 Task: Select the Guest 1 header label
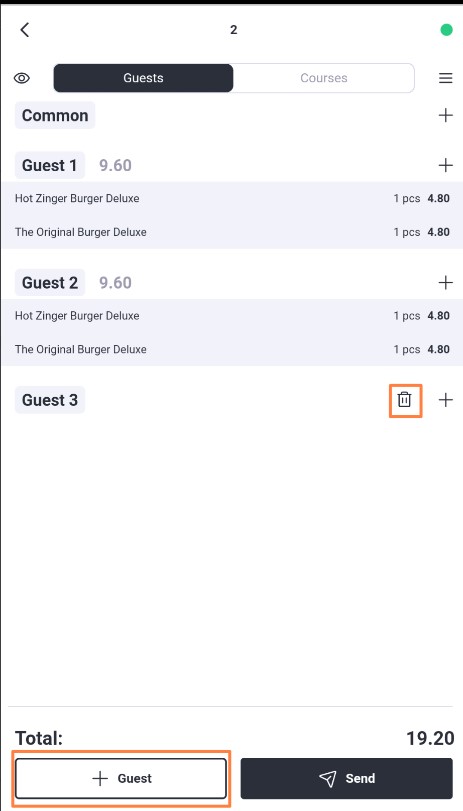pos(50,165)
